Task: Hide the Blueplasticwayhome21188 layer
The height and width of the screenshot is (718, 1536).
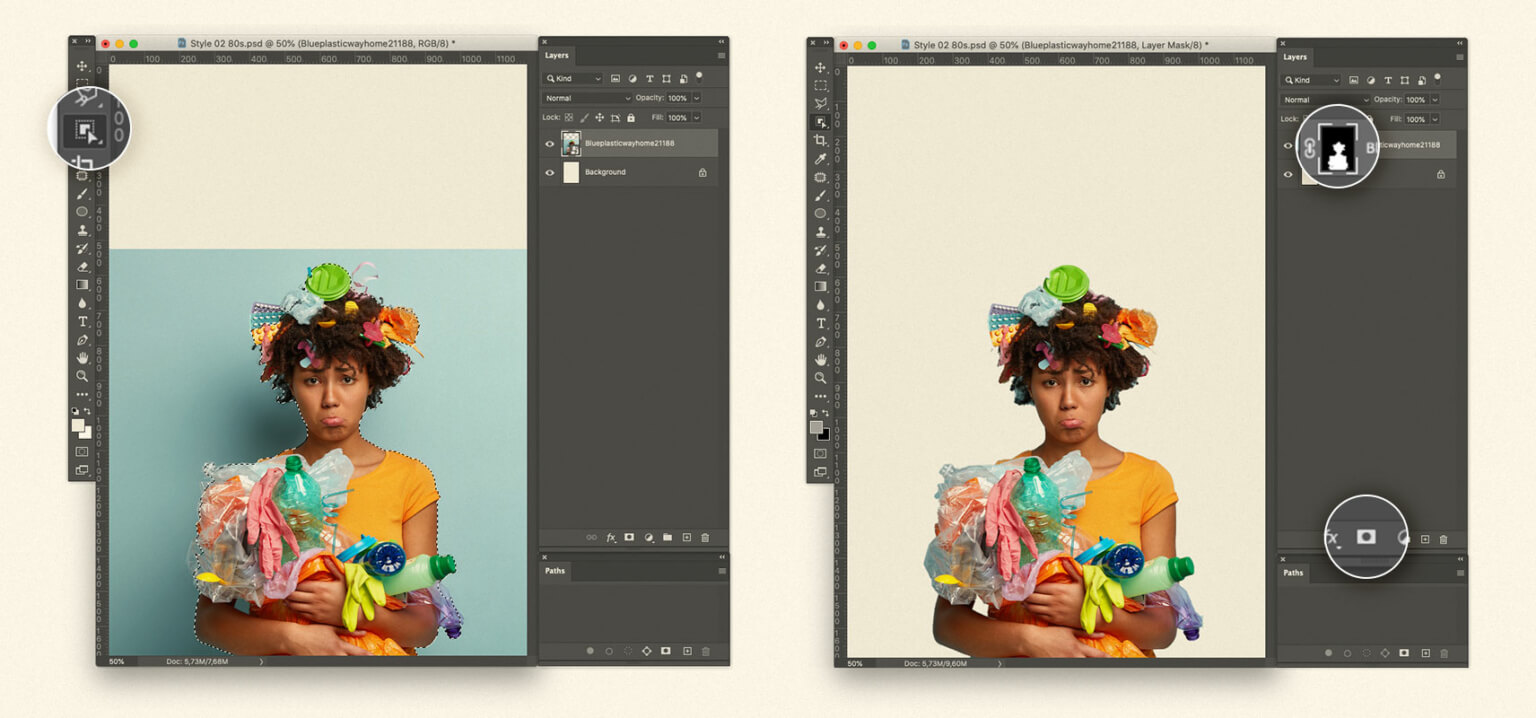Action: (x=549, y=143)
